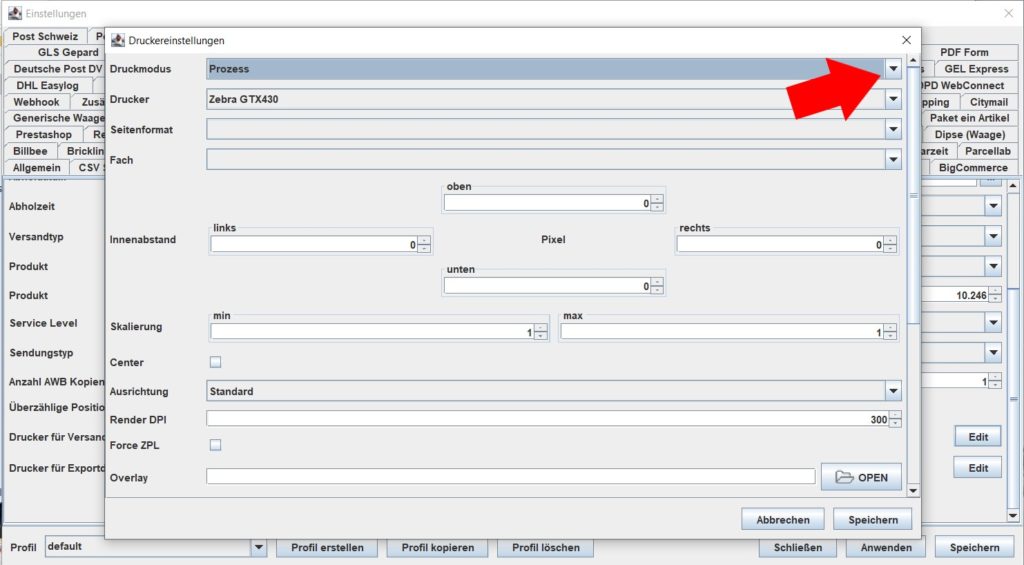Viewport: 1024px width, 565px height.
Task: Click the field showing 10.246 in Einstellungen
Action: click(x=955, y=295)
